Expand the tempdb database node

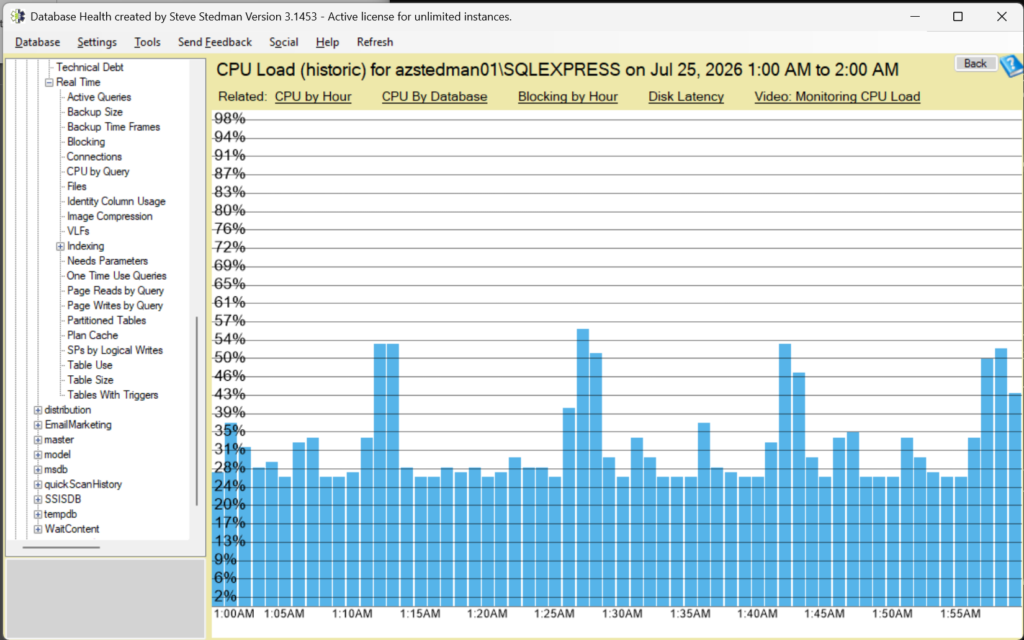(38, 515)
